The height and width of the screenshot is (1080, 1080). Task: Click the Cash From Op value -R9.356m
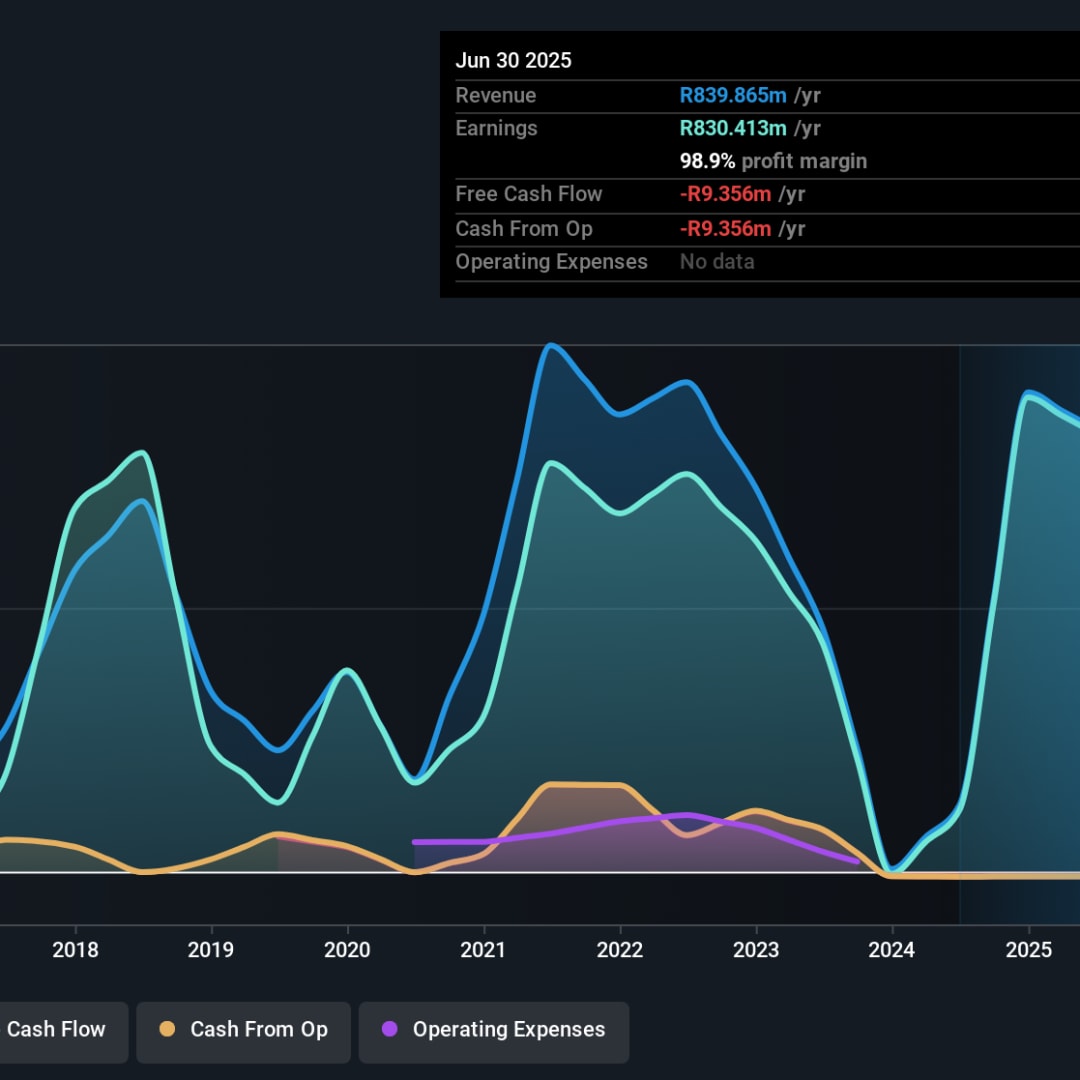click(x=725, y=229)
